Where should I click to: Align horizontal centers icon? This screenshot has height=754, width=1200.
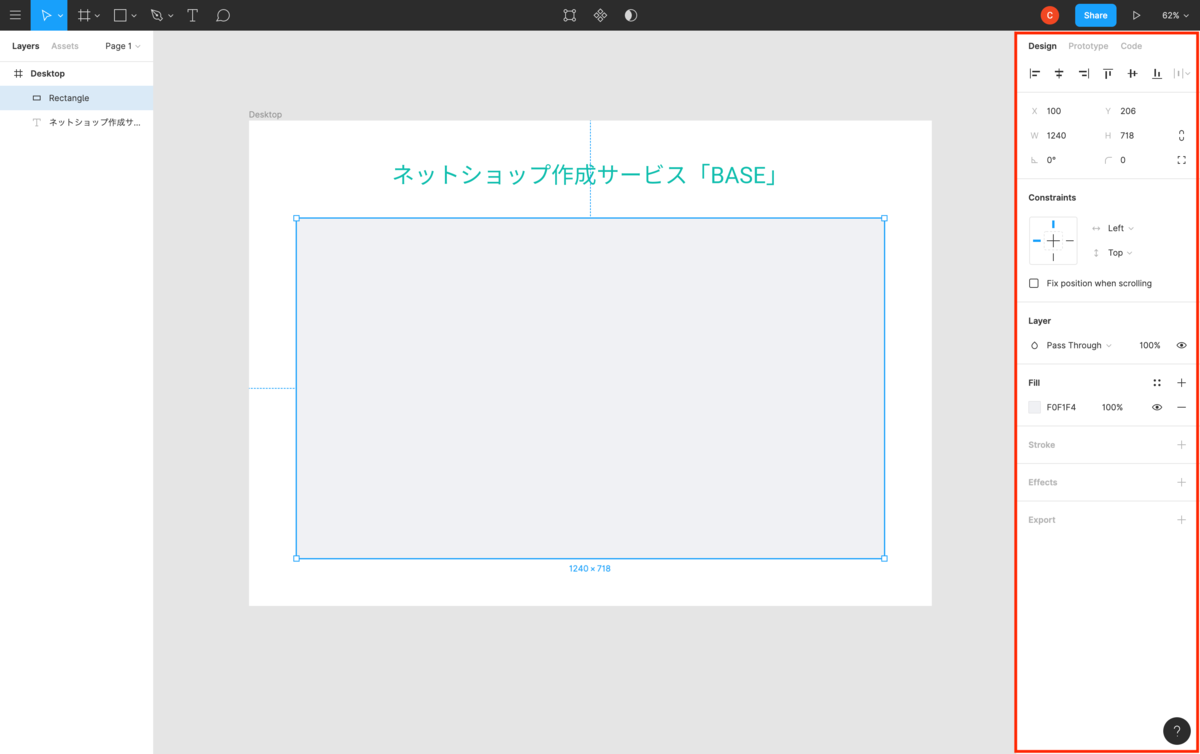click(x=1059, y=73)
